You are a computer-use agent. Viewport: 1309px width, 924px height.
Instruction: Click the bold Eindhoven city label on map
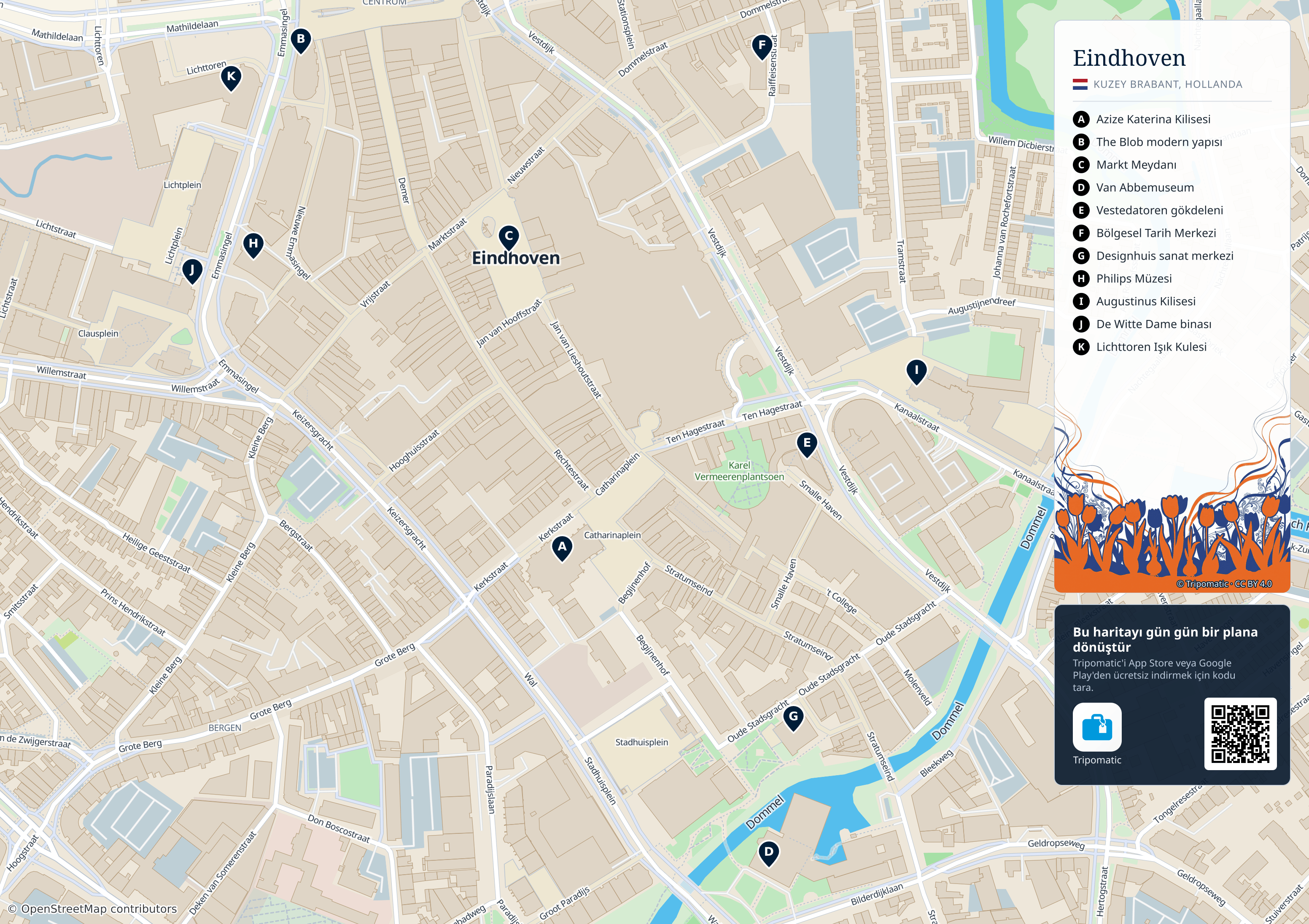[516, 258]
